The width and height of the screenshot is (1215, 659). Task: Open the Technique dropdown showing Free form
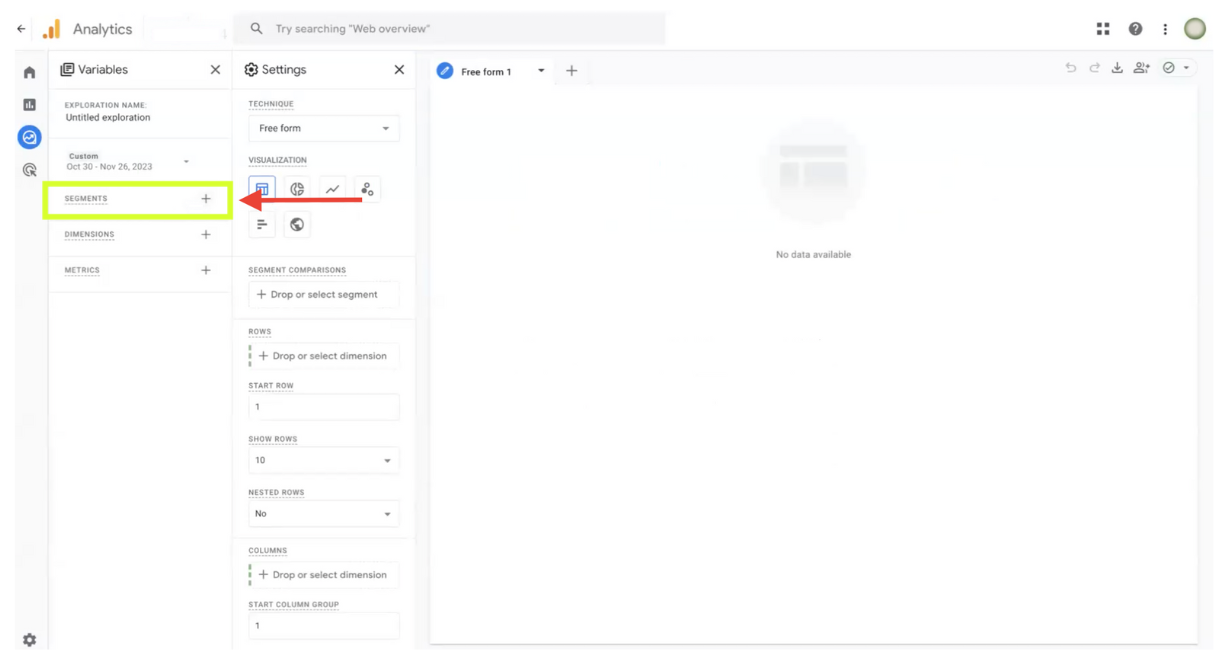click(x=323, y=128)
